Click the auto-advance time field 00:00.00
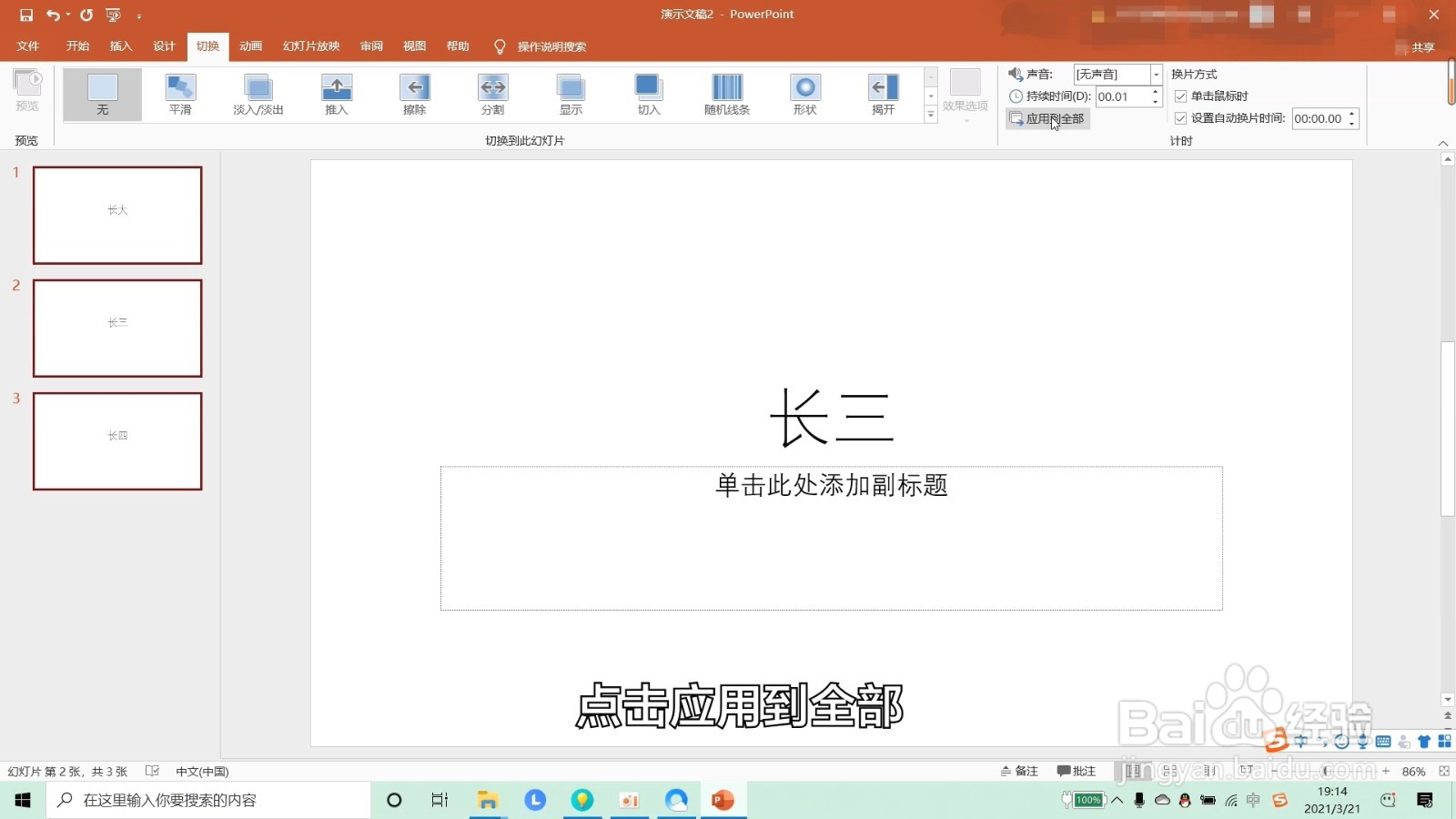The width and height of the screenshot is (1456, 819). 1319,118
